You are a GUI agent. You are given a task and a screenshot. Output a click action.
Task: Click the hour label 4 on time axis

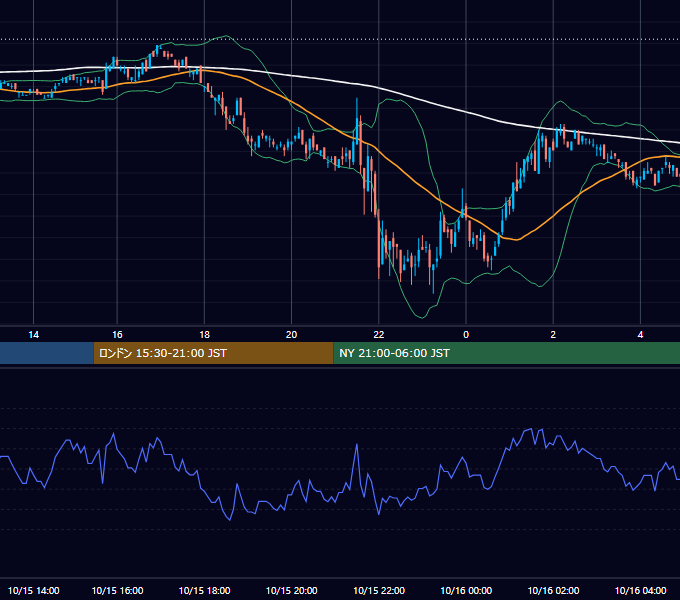[x=640, y=335]
